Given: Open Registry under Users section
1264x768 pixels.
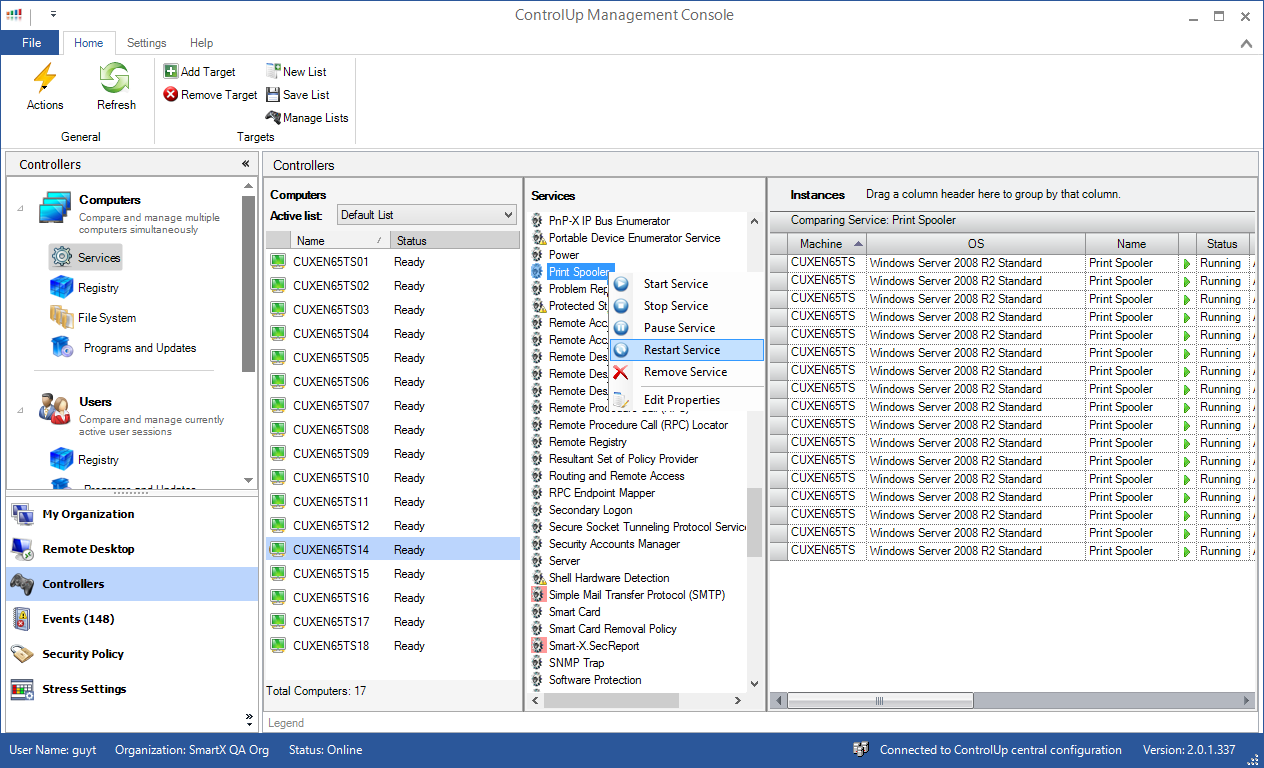Looking at the screenshot, I should click(85, 460).
